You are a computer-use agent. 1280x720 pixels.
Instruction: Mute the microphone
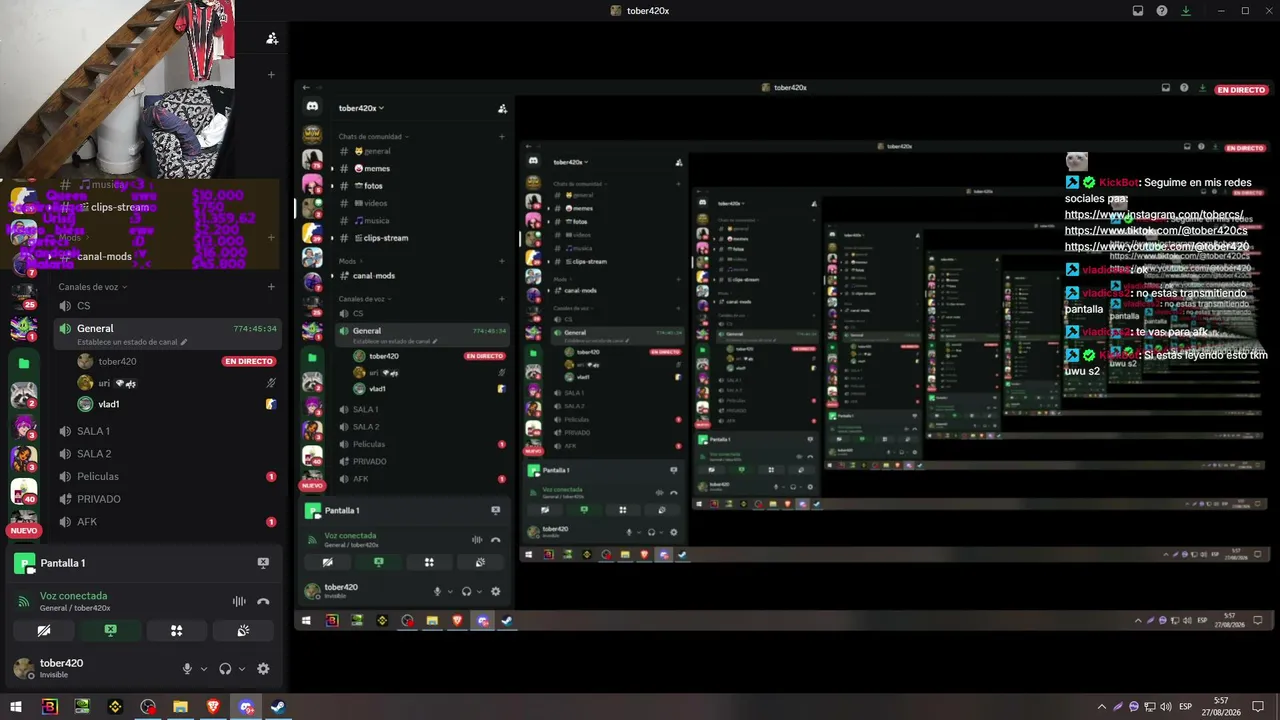[x=187, y=669]
